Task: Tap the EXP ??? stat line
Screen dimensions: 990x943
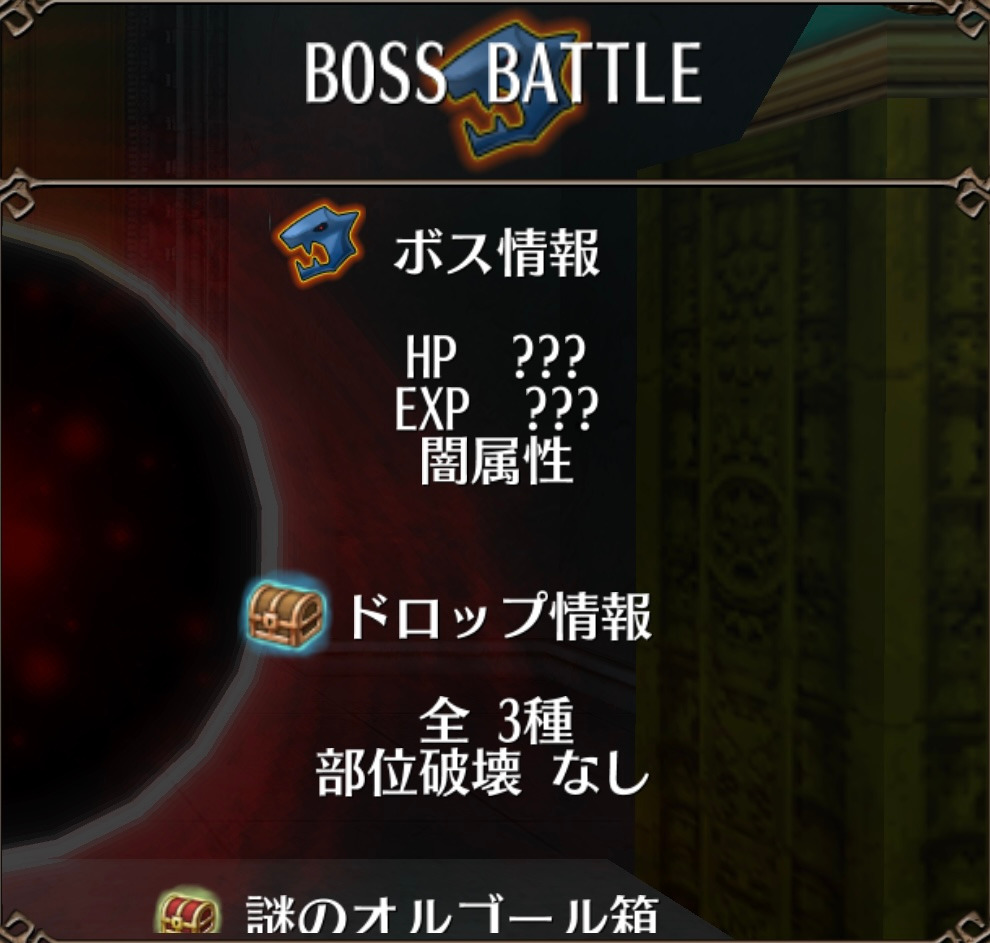Action: (496, 408)
